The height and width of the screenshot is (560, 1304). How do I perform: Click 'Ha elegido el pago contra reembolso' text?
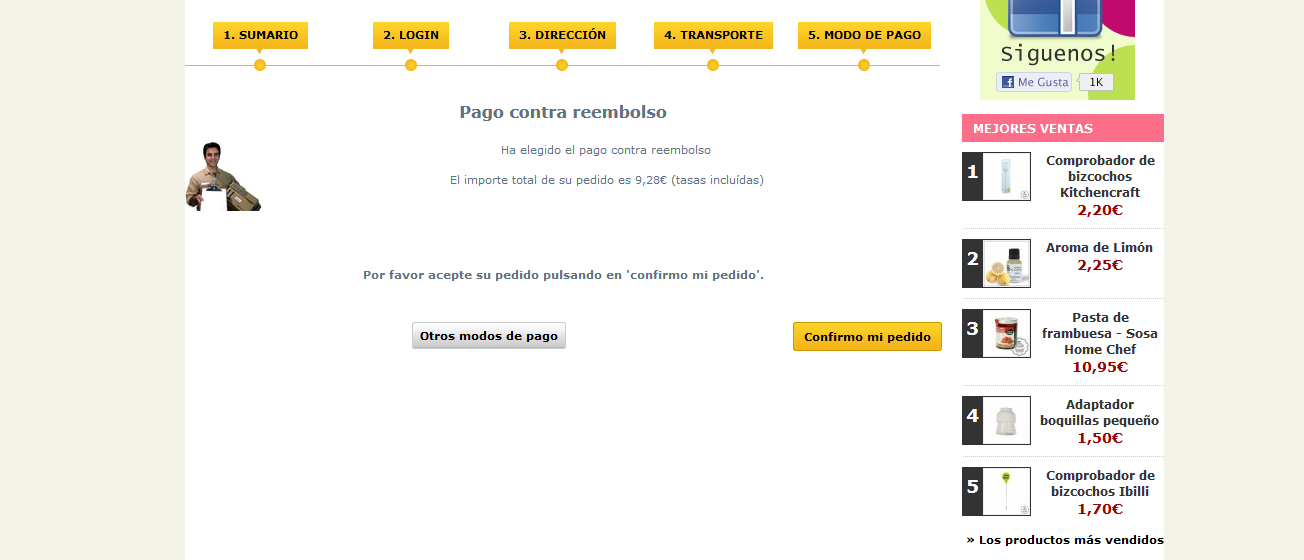pyautogui.click(x=606, y=150)
